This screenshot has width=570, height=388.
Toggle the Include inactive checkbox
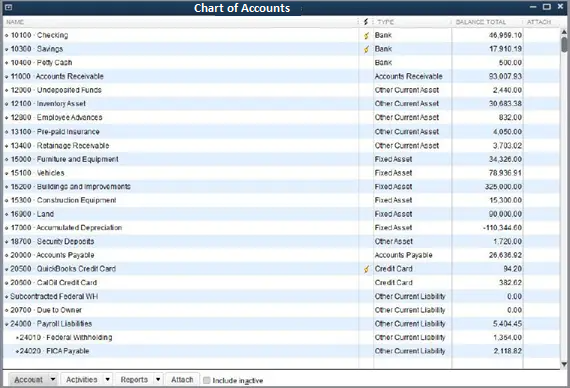point(206,380)
